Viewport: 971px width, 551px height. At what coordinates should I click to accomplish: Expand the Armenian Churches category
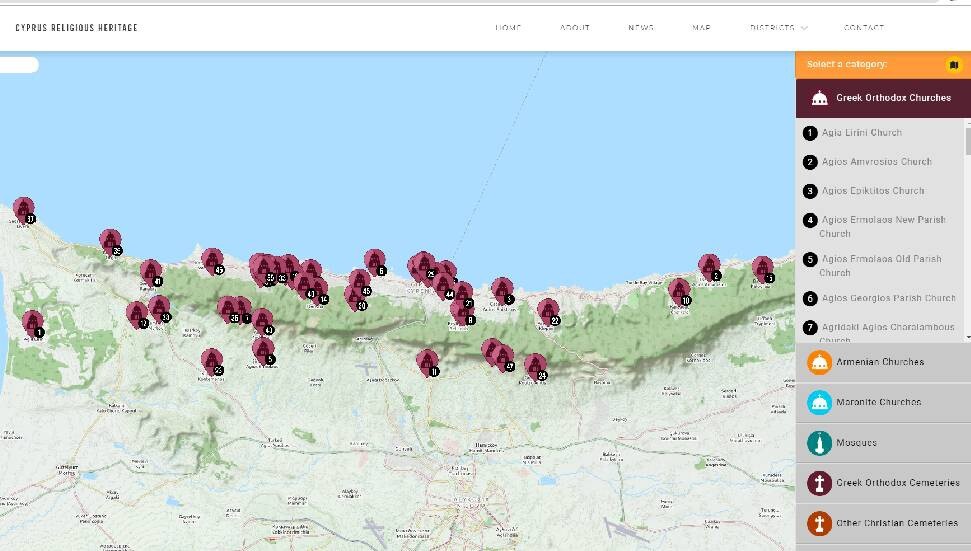883,362
